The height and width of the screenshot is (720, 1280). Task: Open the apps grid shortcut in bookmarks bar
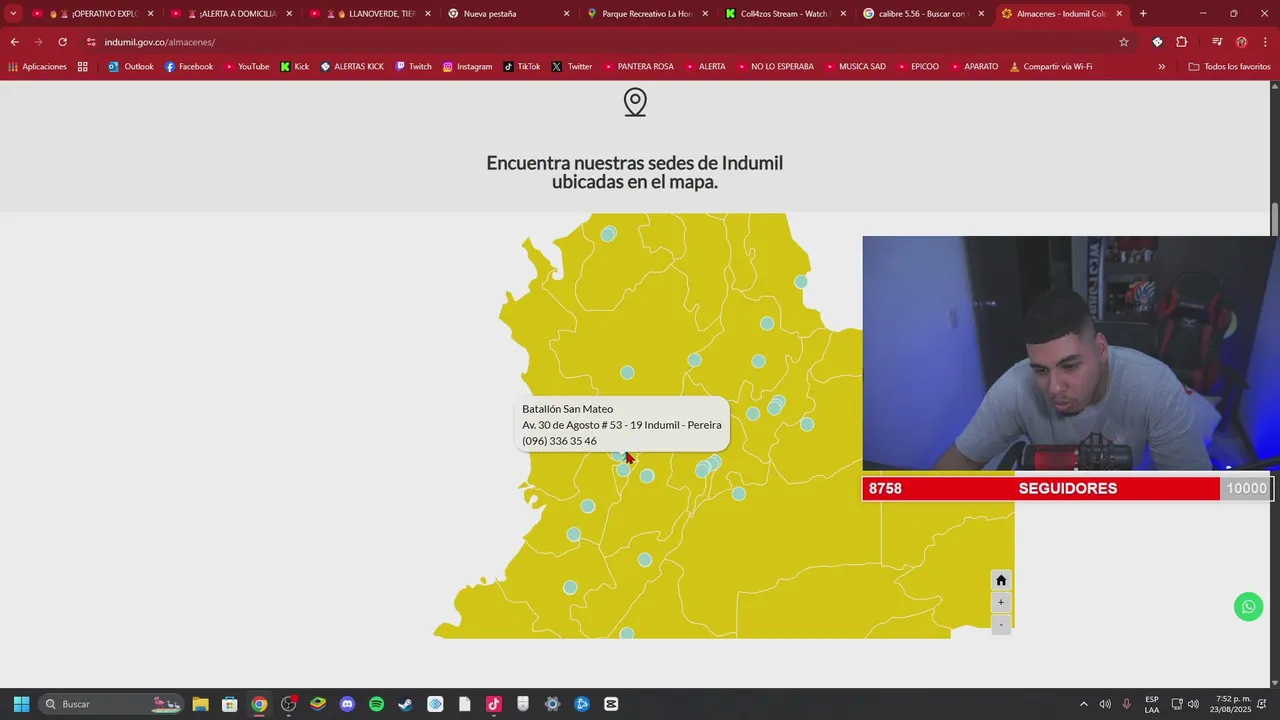point(83,66)
